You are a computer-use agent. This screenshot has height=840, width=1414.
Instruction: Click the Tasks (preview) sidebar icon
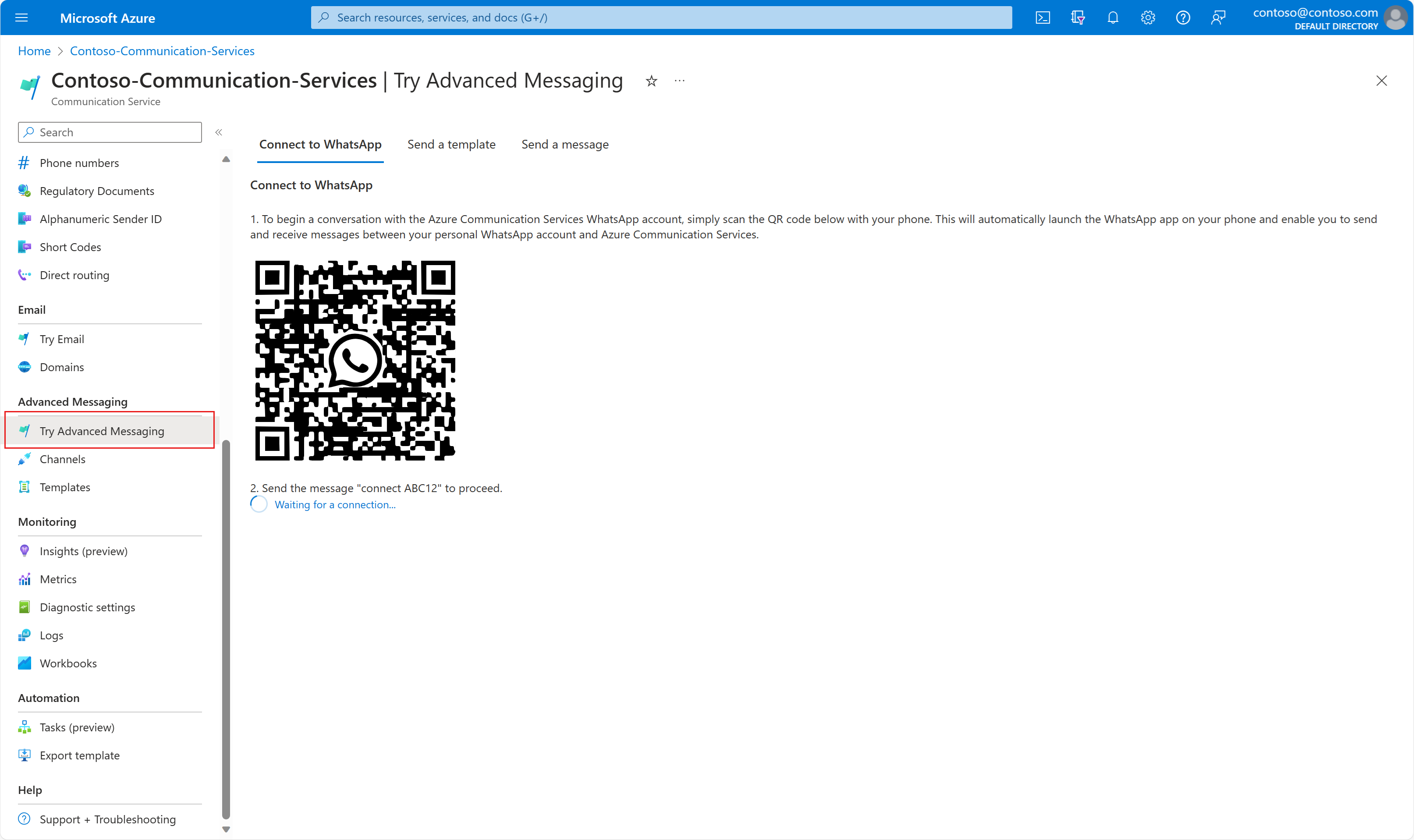pyautogui.click(x=25, y=726)
